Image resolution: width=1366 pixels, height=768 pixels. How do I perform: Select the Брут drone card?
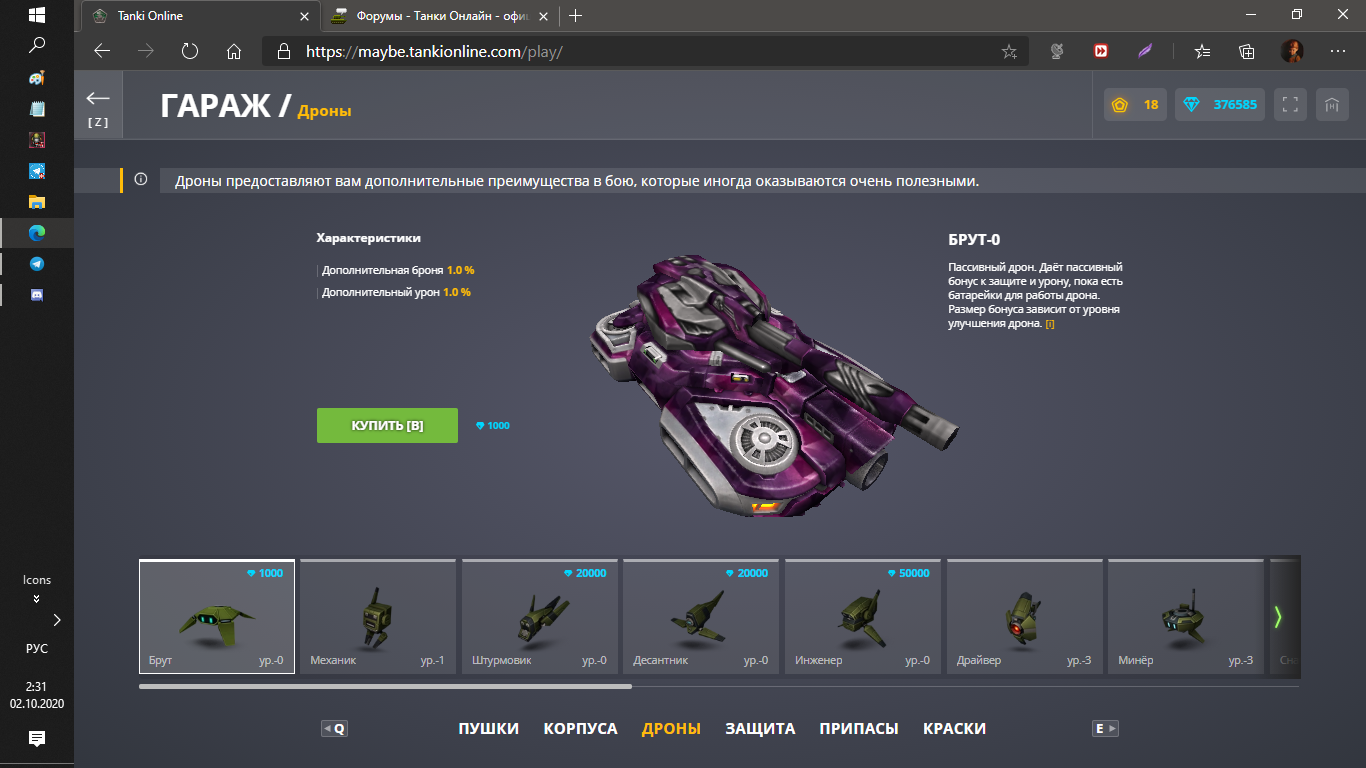pyautogui.click(x=217, y=617)
